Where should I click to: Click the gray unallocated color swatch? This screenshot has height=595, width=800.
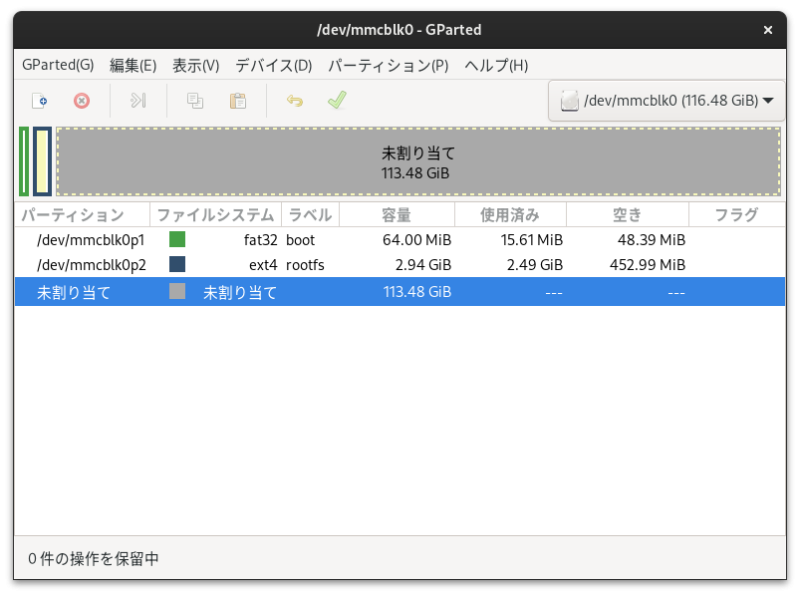[x=177, y=291]
